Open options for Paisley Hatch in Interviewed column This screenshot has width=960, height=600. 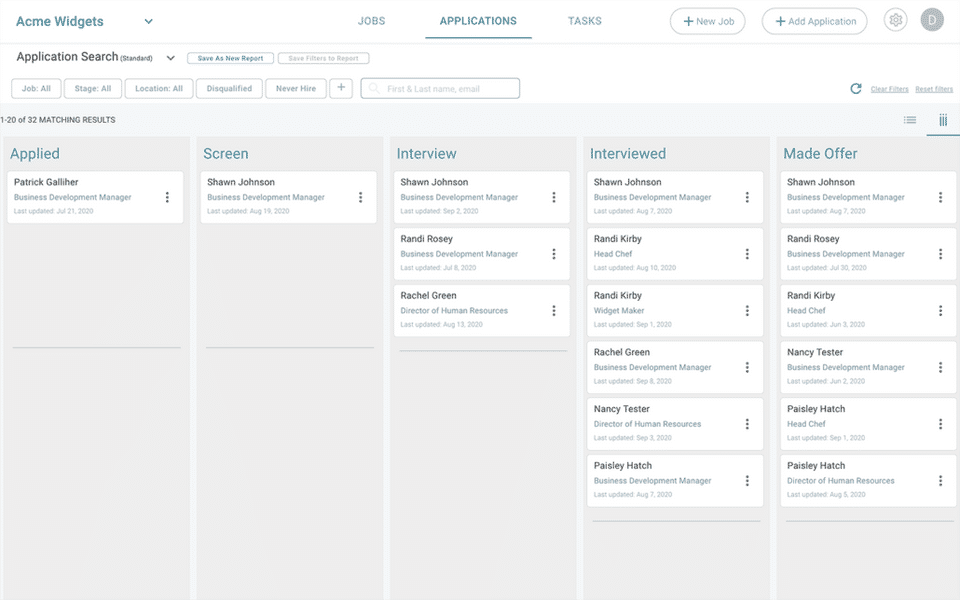click(x=747, y=481)
